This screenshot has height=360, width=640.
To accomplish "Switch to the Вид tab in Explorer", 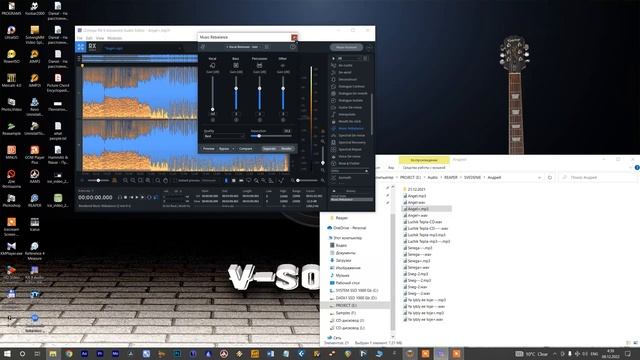I will coord(391,167).
